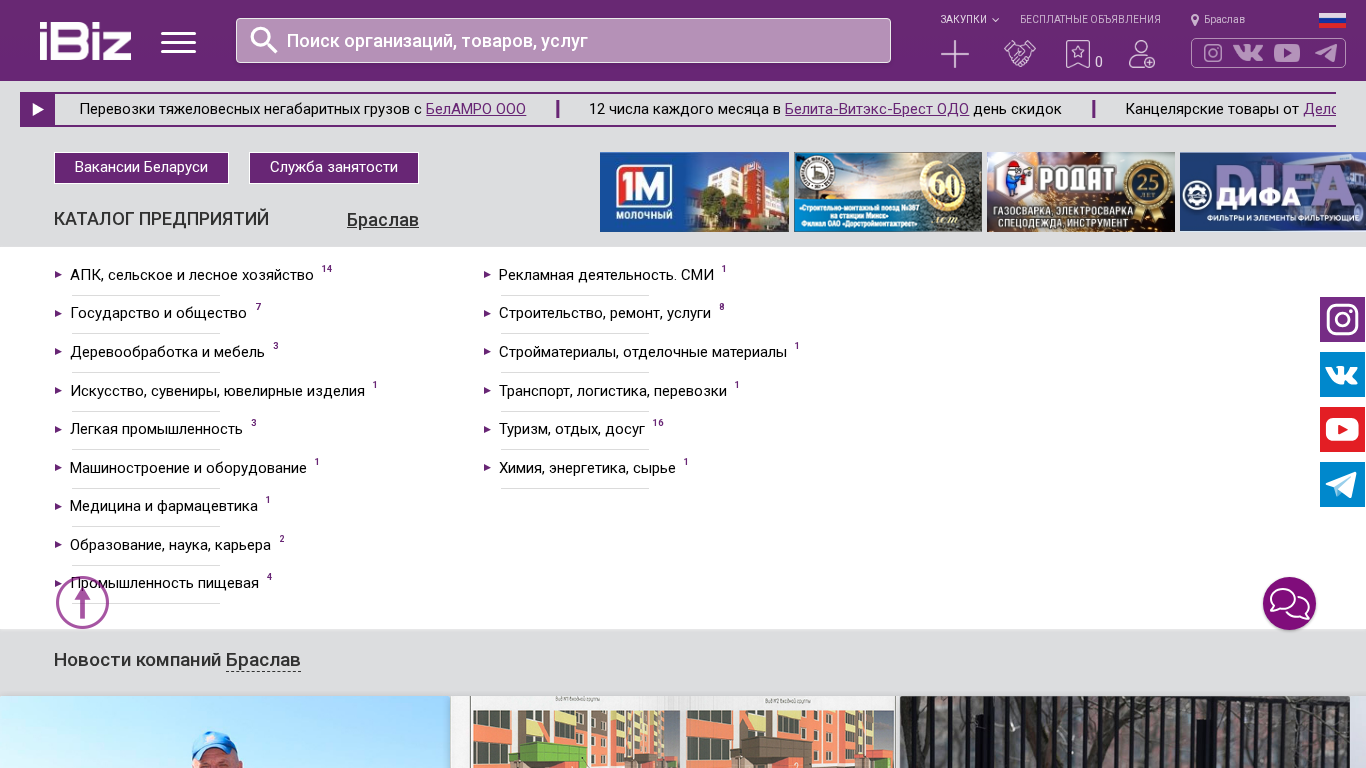Play the news ticker
The height and width of the screenshot is (768, 1366).
pos(38,110)
